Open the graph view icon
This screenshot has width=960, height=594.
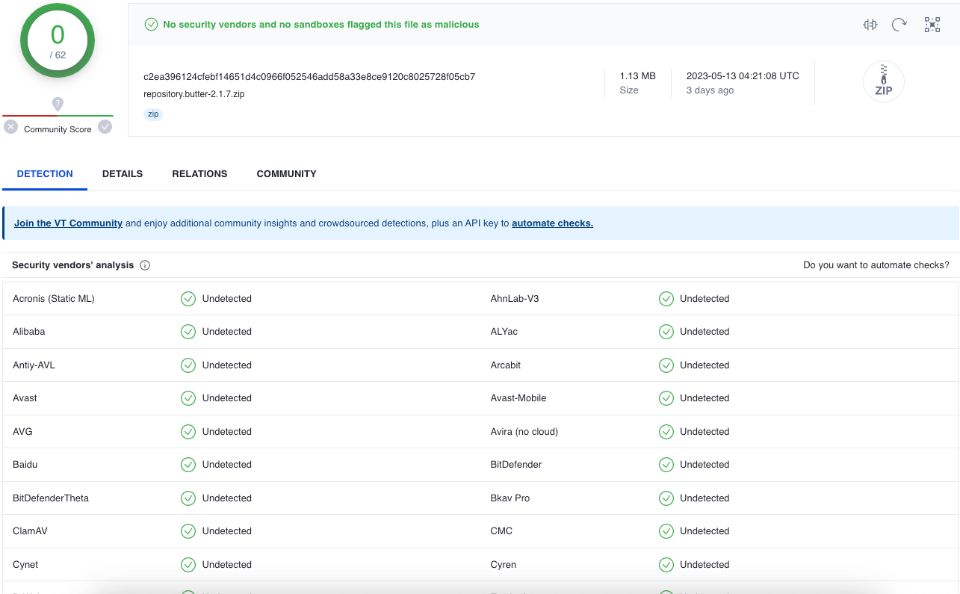pyautogui.click(x=932, y=24)
